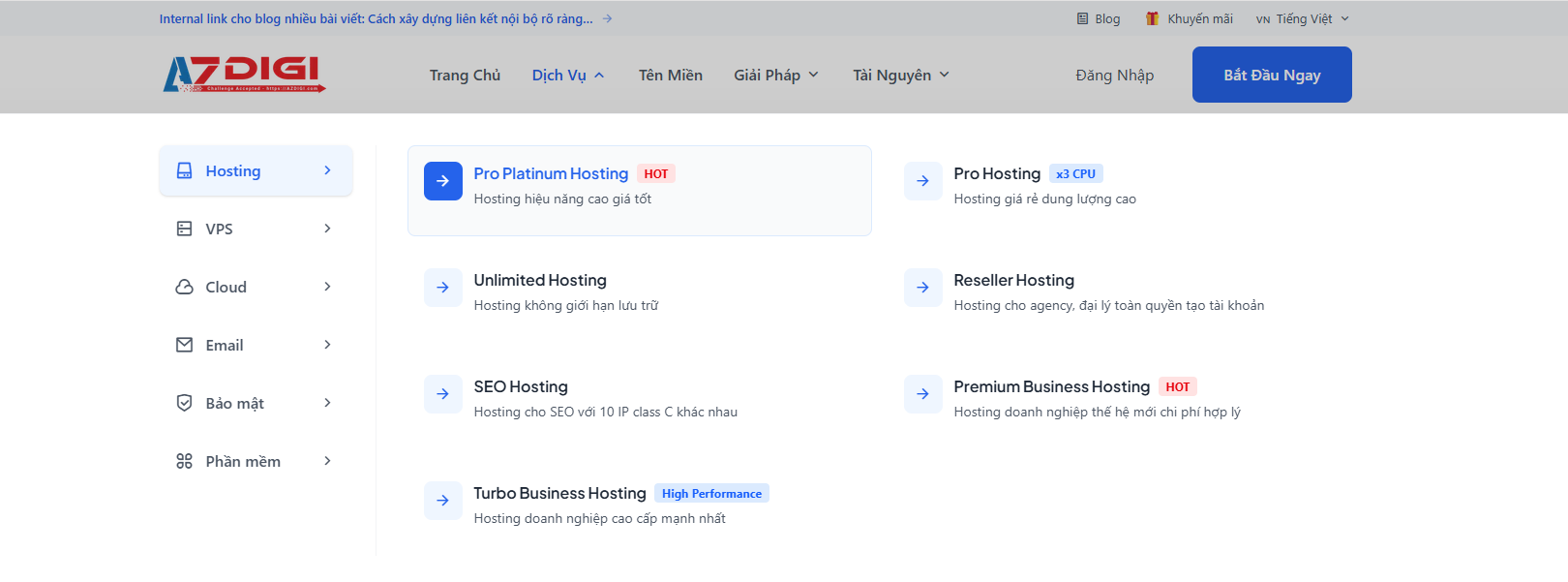Open the Giải Pháp dropdown chevron
Image resolution: width=1568 pixels, height=582 pixels.
(813, 75)
